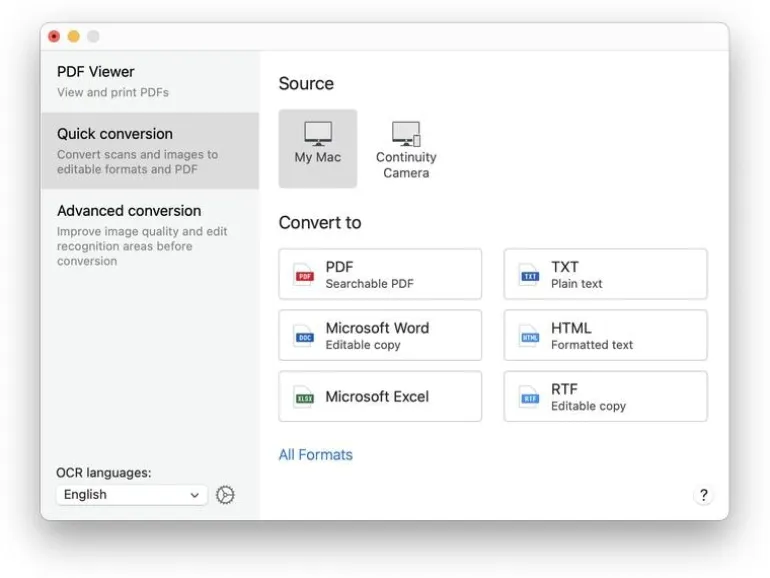The height and width of the screenshot is (578, 770).
Task: Choose Continuity Camera source
Action: (406, 148)
